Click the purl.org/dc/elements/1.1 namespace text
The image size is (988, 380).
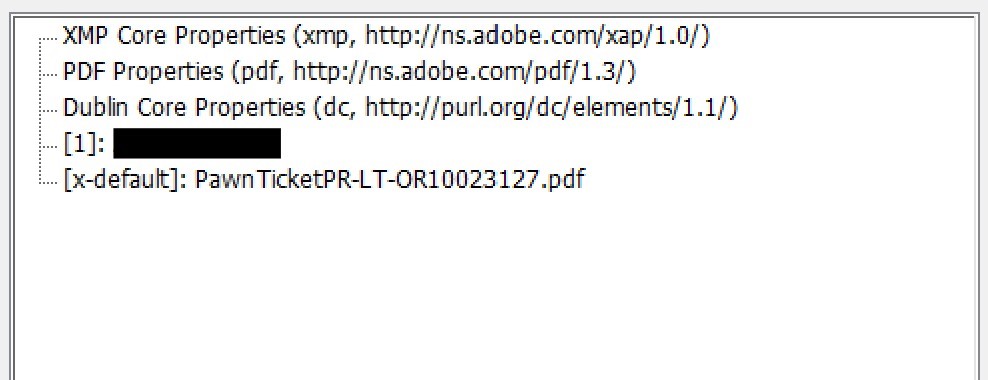pyautogui.click(x=547, y=108)
